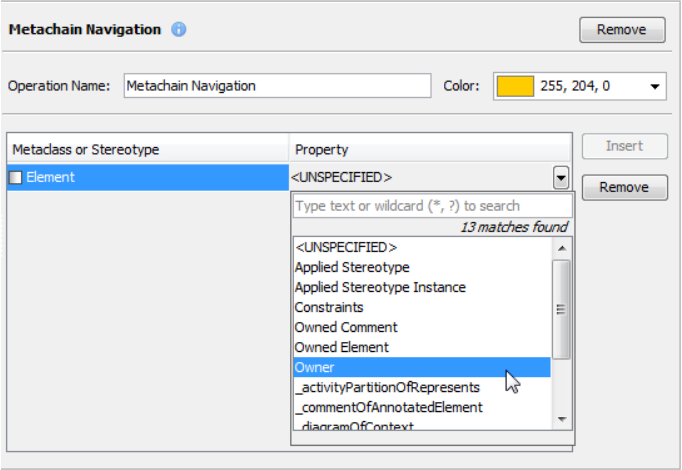The width and height of the screenshot is (682, 470).
Task: Click the list scrollbar down arrow
Action: [x=561, y=418]
